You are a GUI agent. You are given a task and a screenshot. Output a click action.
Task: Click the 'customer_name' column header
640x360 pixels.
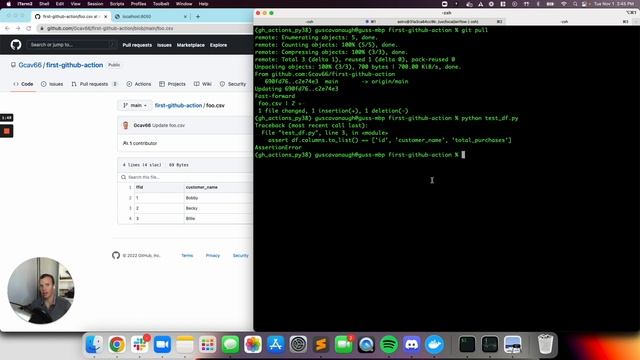[x=202, y=187]
